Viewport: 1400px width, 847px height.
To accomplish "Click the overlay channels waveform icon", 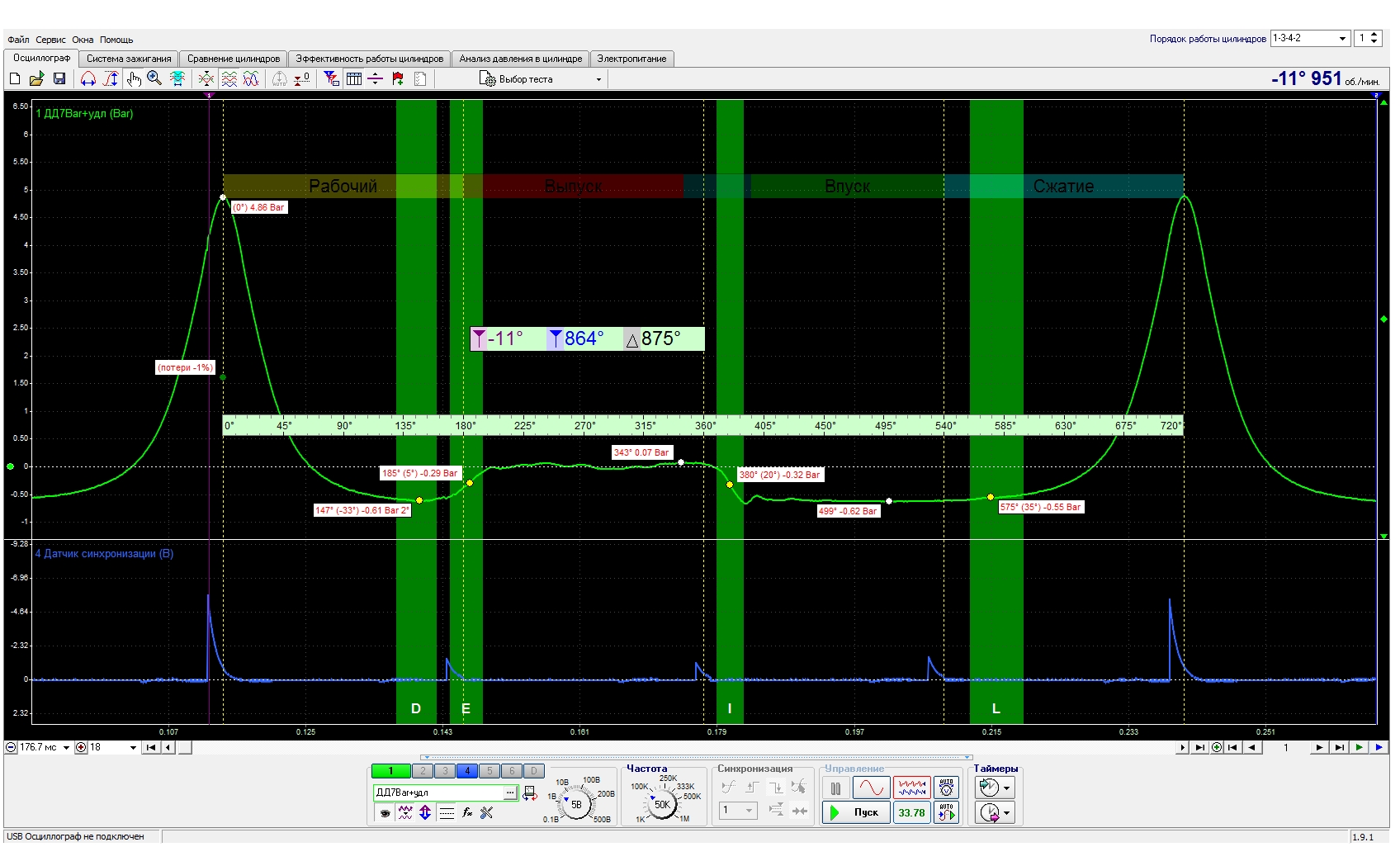I will click(x=206, y=78).
